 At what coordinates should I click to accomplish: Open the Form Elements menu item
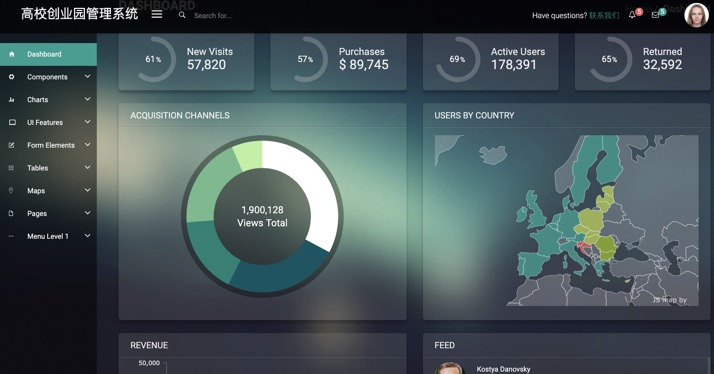[48, 145]
